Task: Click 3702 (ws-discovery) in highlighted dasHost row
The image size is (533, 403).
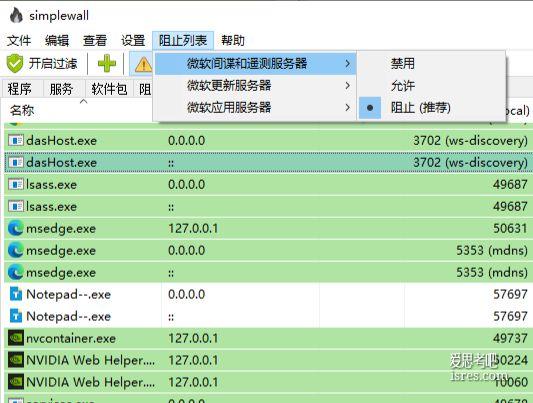Action: 470,163
